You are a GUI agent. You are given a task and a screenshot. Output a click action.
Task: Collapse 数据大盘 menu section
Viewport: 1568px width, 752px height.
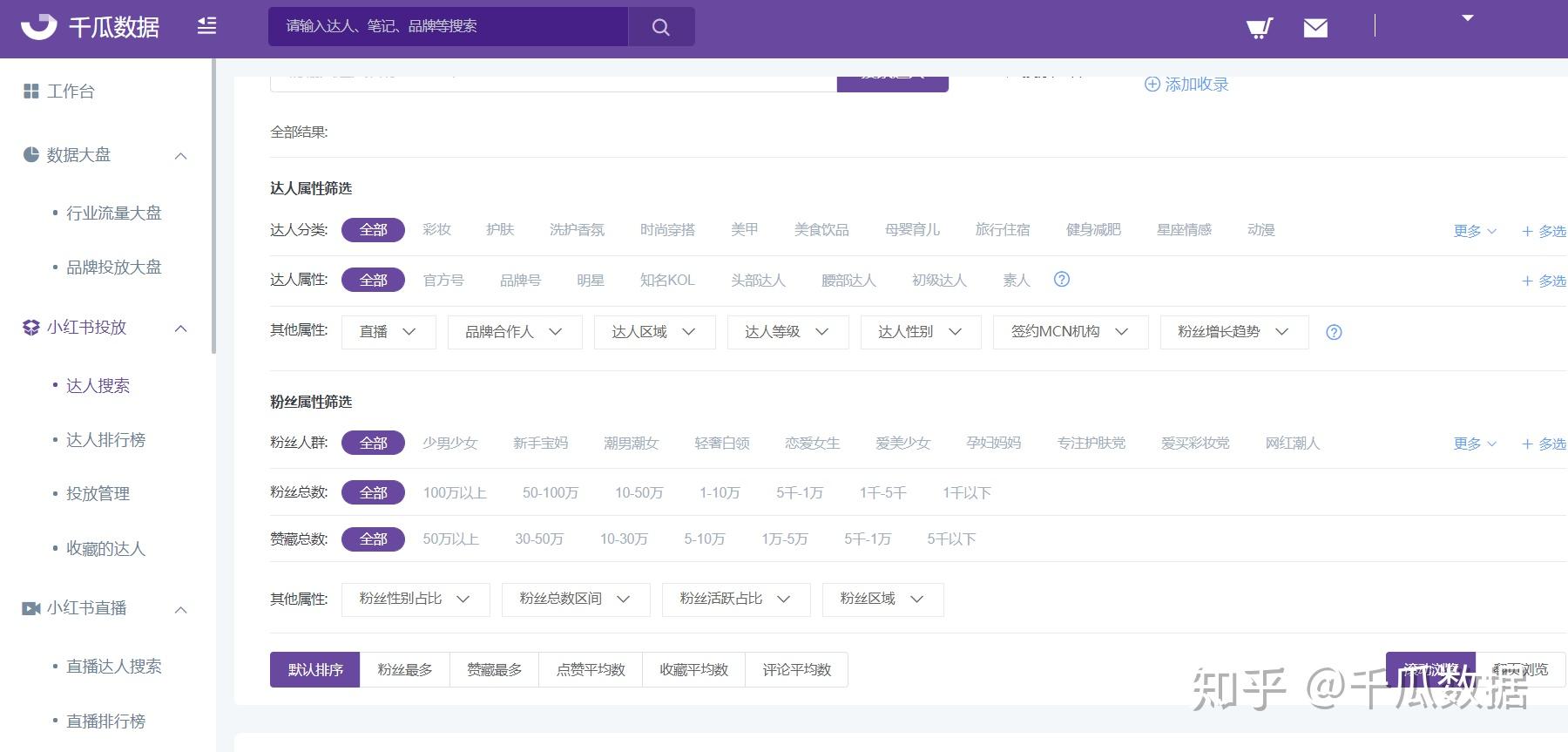click(181, 156)
